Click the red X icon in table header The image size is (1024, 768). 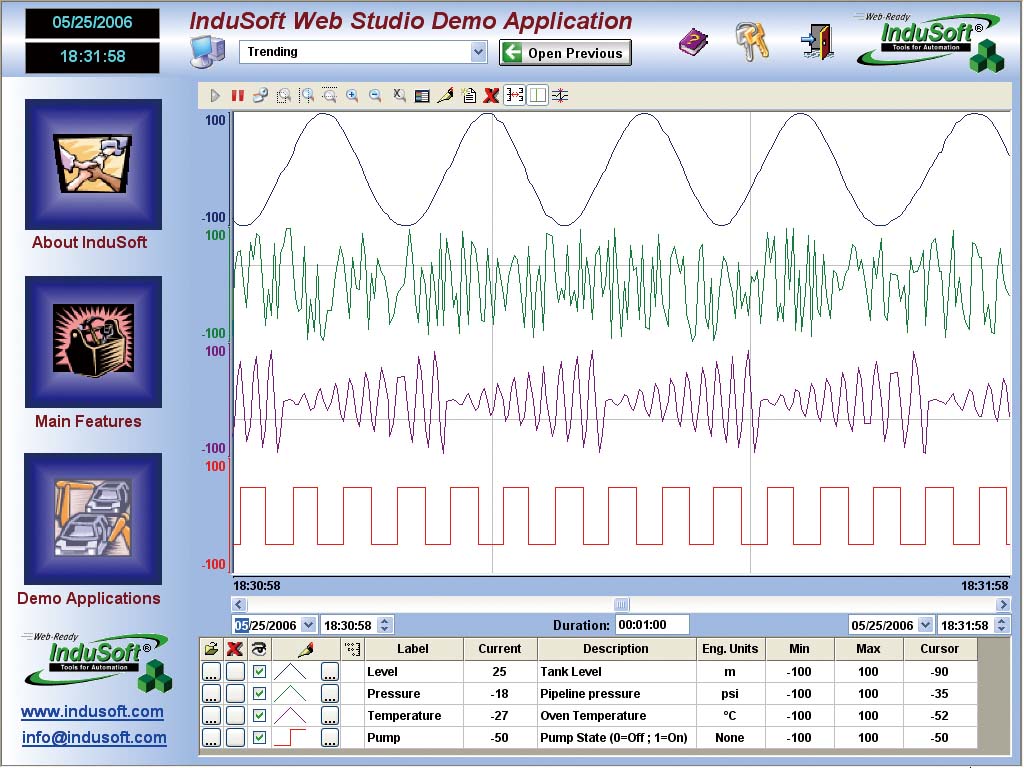point(234,648)
